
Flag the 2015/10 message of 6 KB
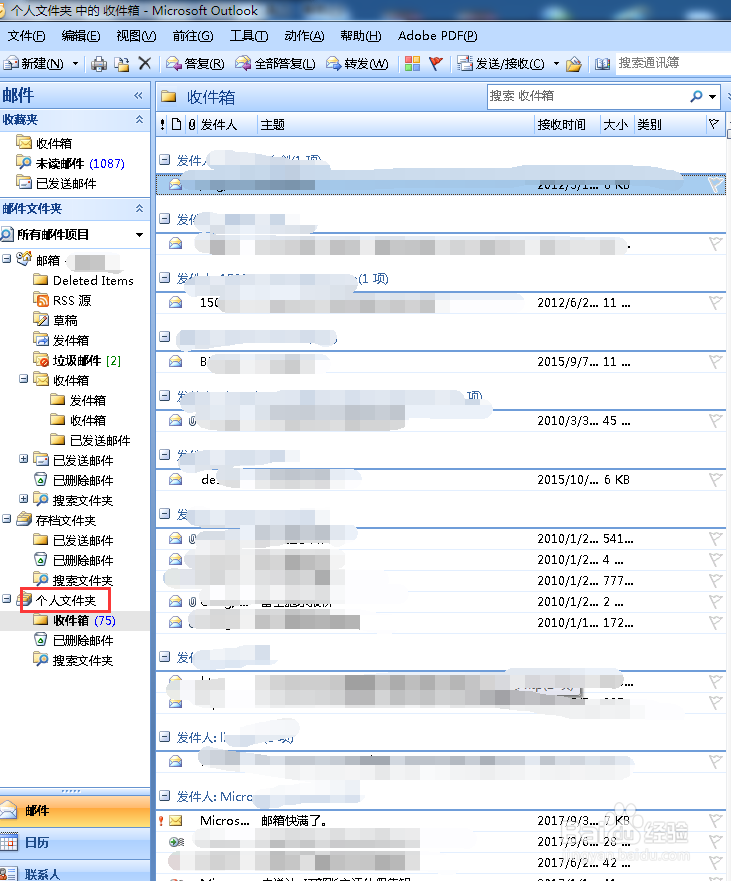tap(715, 480)
